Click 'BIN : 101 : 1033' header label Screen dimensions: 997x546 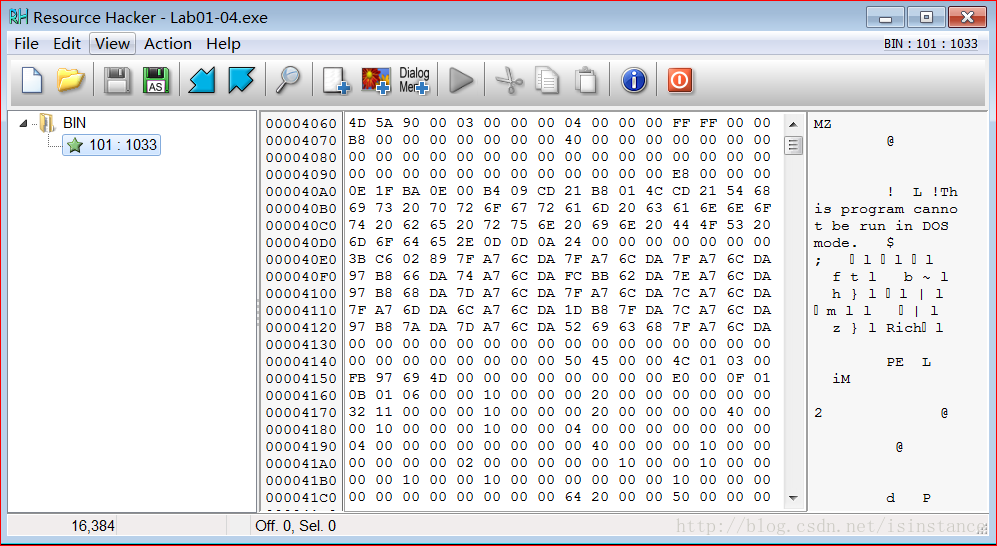pos(930,44)
